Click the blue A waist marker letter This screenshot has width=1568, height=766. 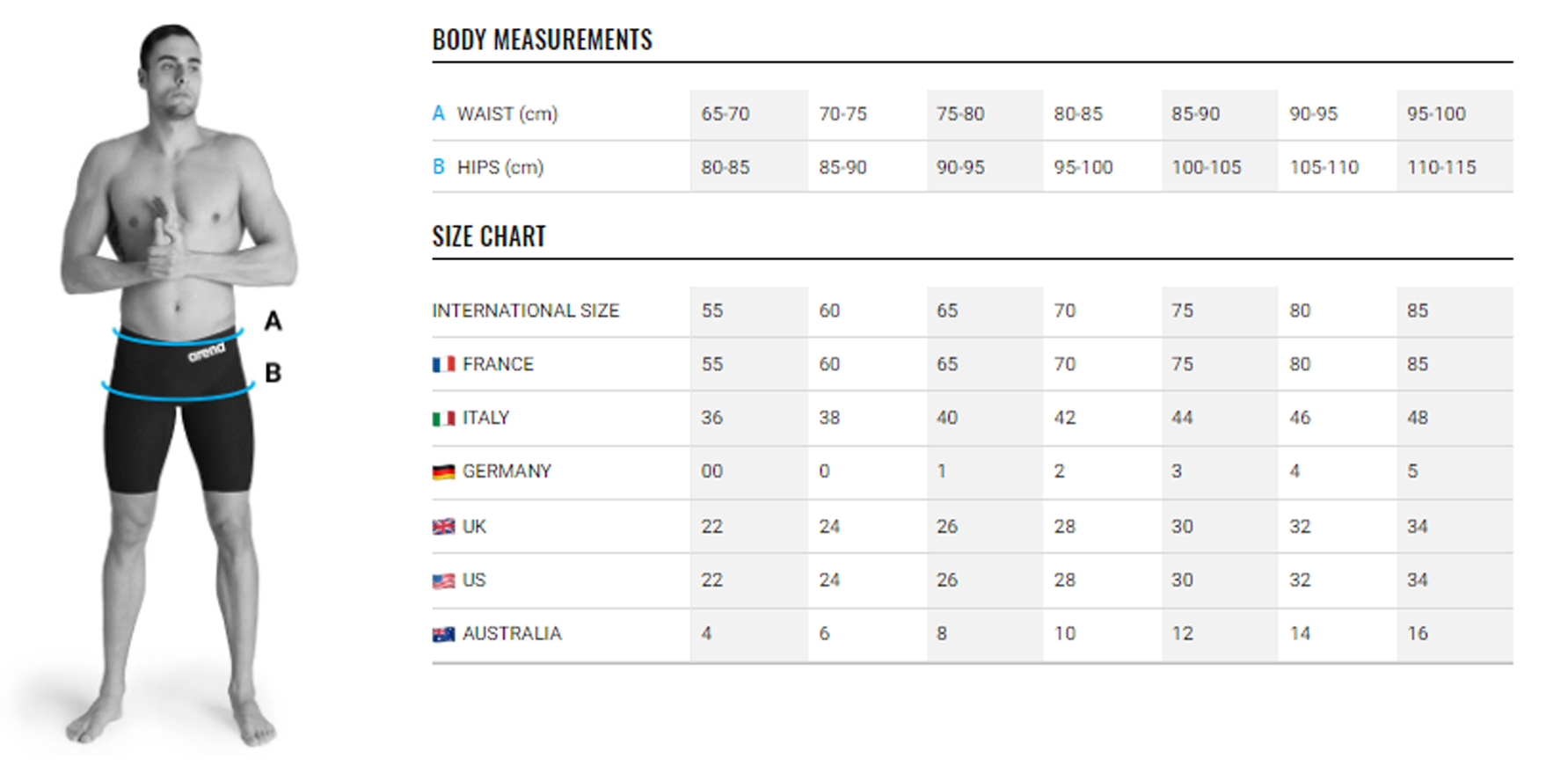click(x=438, y=113)
